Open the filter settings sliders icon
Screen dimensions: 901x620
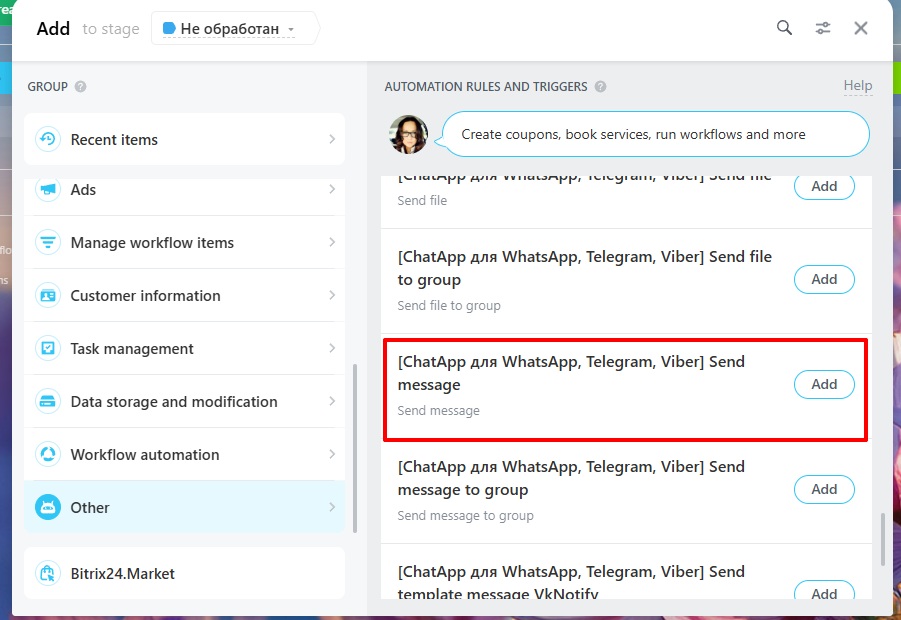[823, 28]
